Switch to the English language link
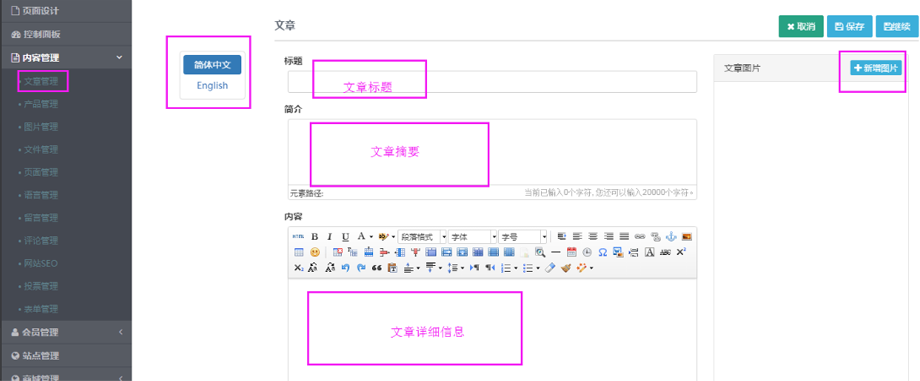 pos(212,86)
